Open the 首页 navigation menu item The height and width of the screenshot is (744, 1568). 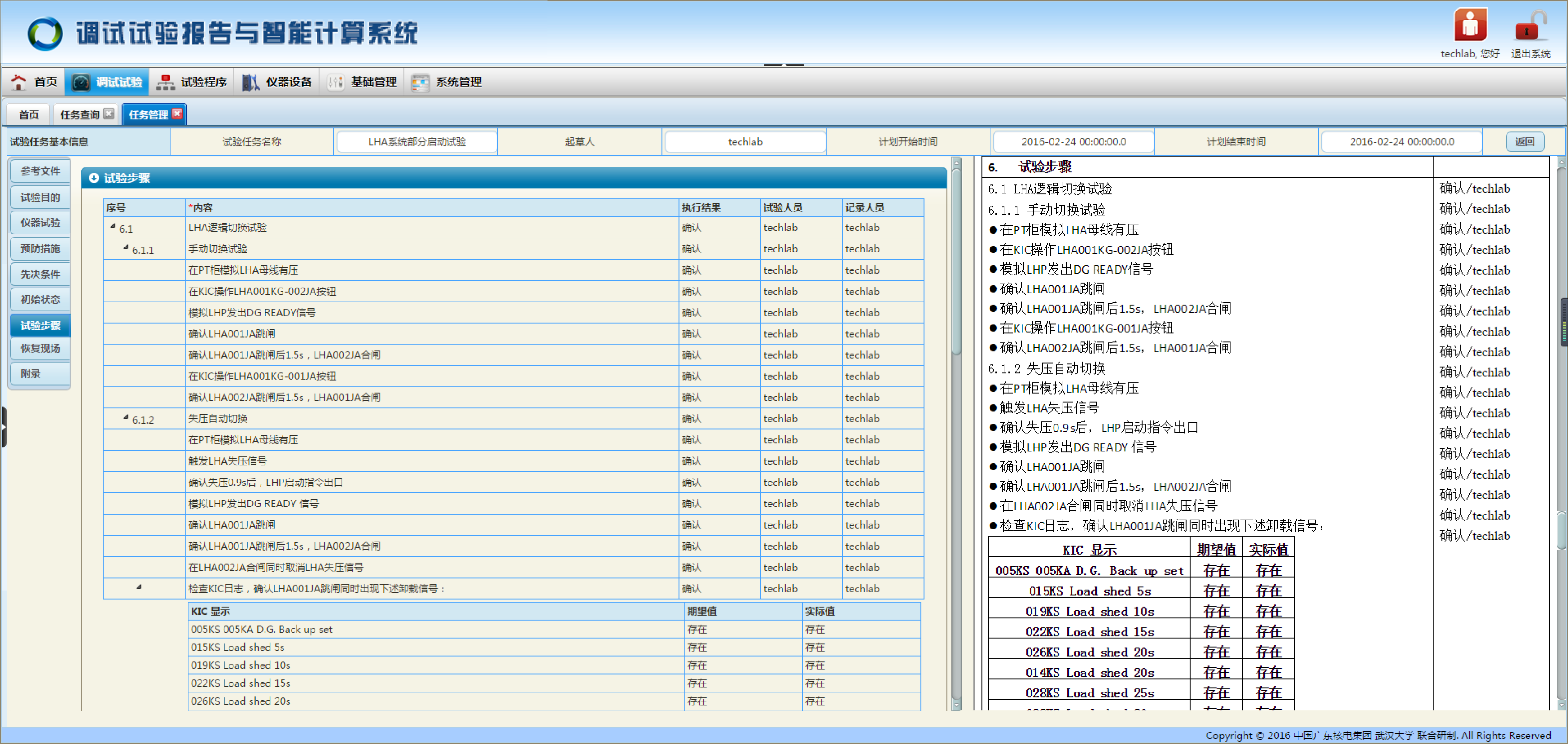click(x=34, y=82)
